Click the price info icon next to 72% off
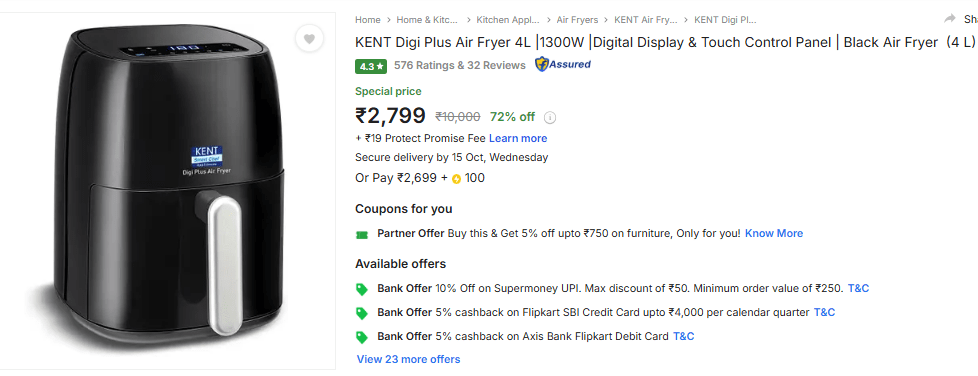 click(550, 117)
